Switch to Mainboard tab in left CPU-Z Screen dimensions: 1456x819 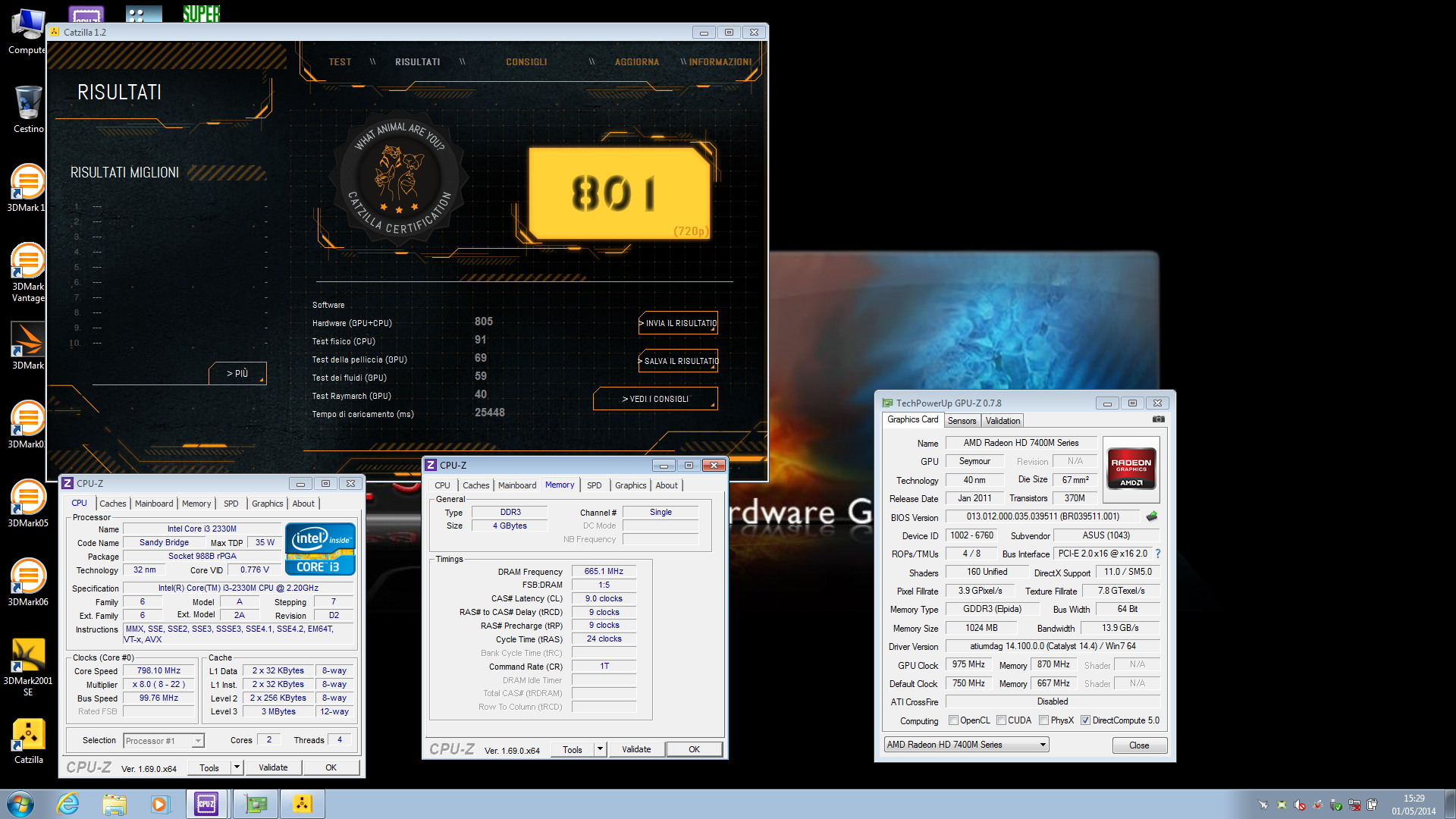coord(154,504)
